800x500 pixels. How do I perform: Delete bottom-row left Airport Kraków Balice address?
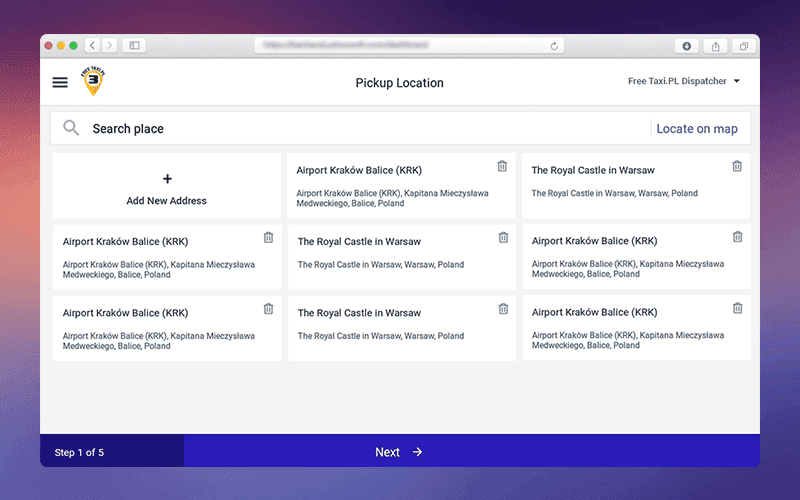coord(268,309)
